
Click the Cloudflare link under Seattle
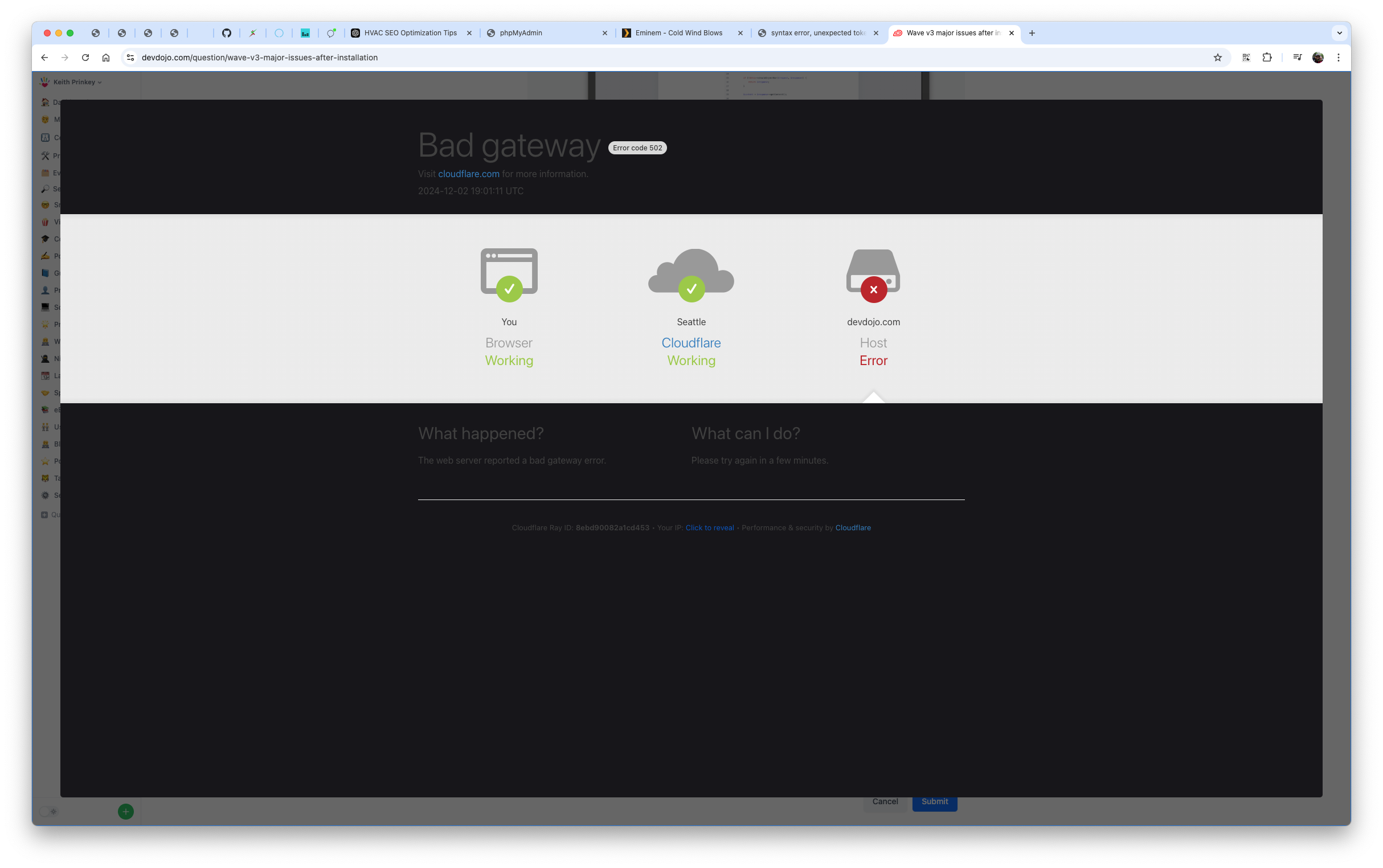pos(690,343)
